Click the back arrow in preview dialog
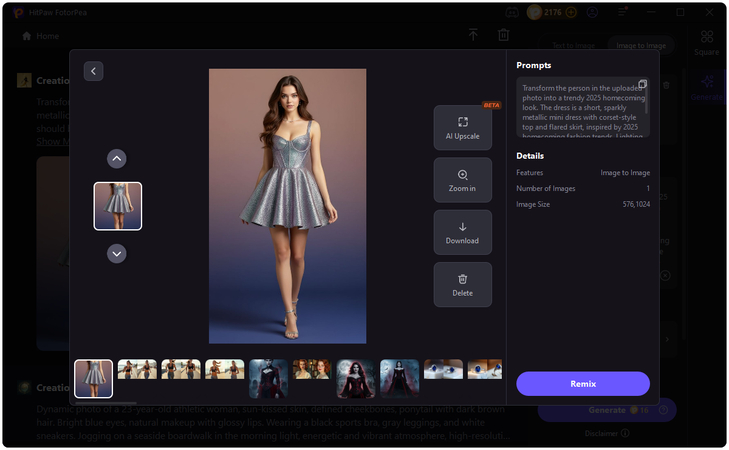The height and width of the screenshot is (450, 729). coord(94,71)
